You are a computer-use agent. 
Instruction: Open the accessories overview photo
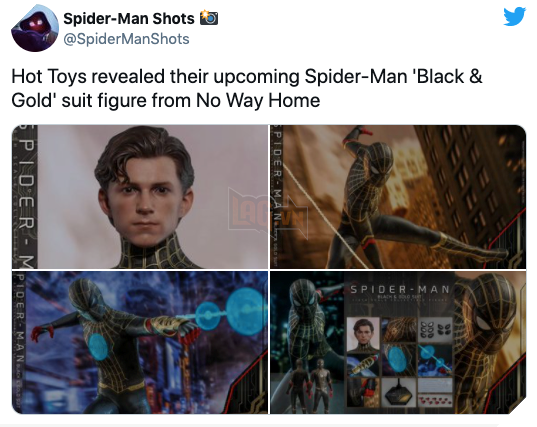pos(398,342)
